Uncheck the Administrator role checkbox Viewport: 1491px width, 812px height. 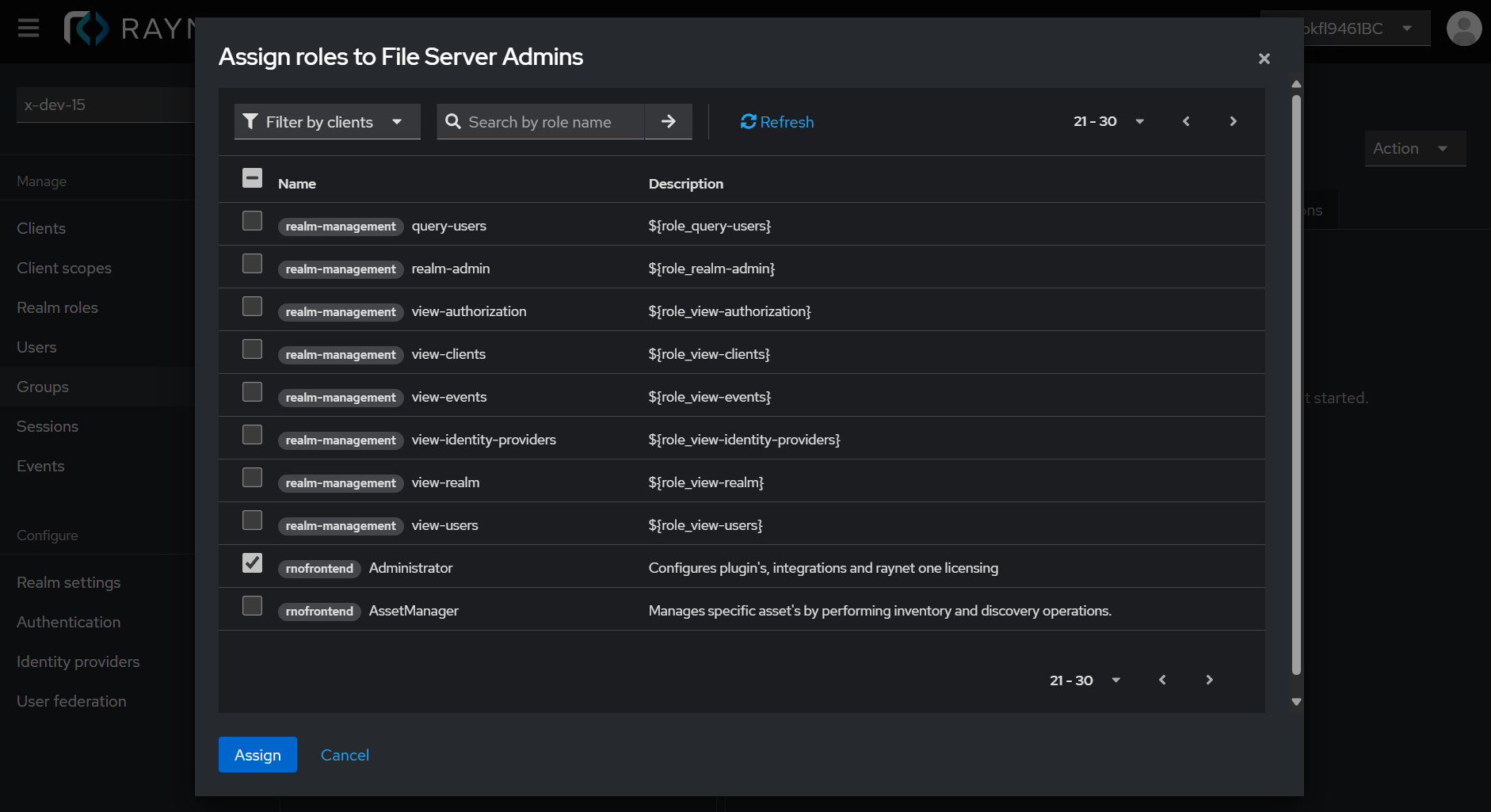tap(252, 562)
